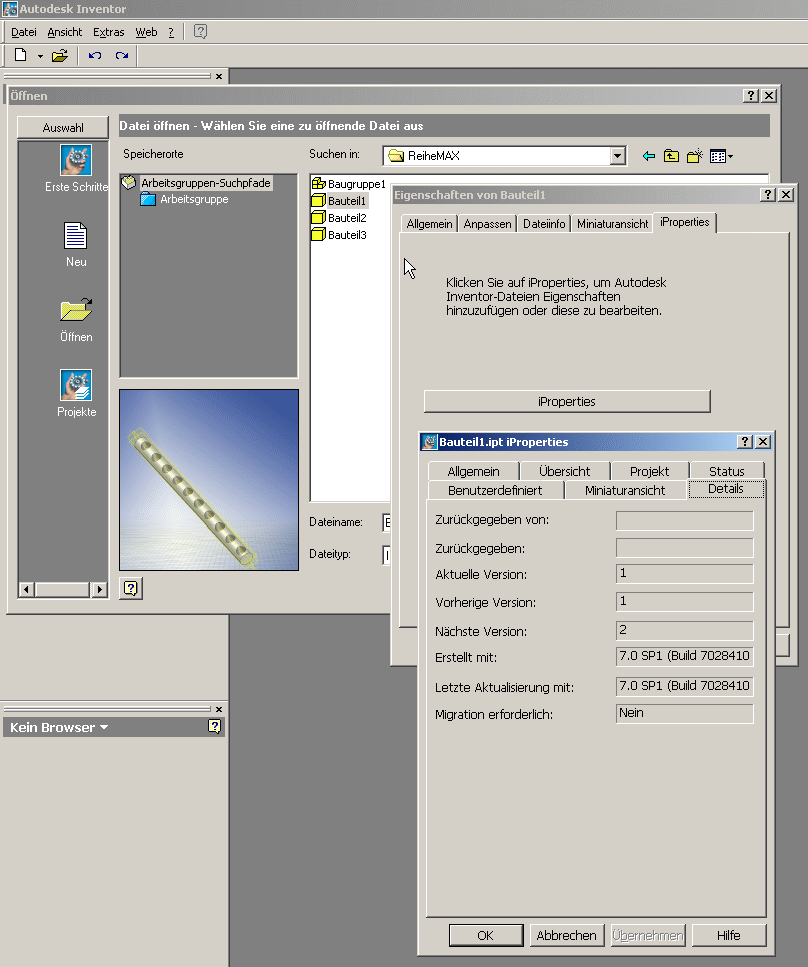Click the part preview thumbnail

coord(209,480)
